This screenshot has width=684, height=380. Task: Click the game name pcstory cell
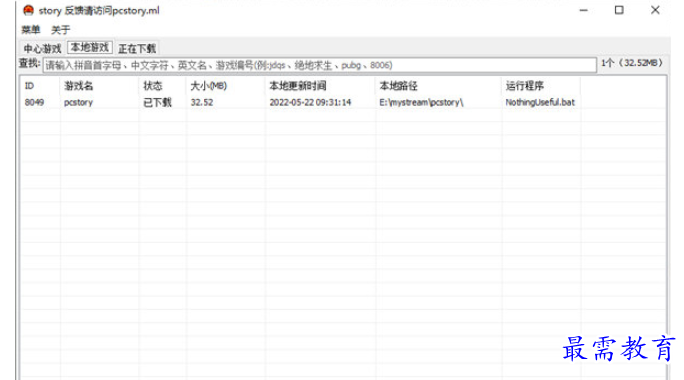[79, 103]
